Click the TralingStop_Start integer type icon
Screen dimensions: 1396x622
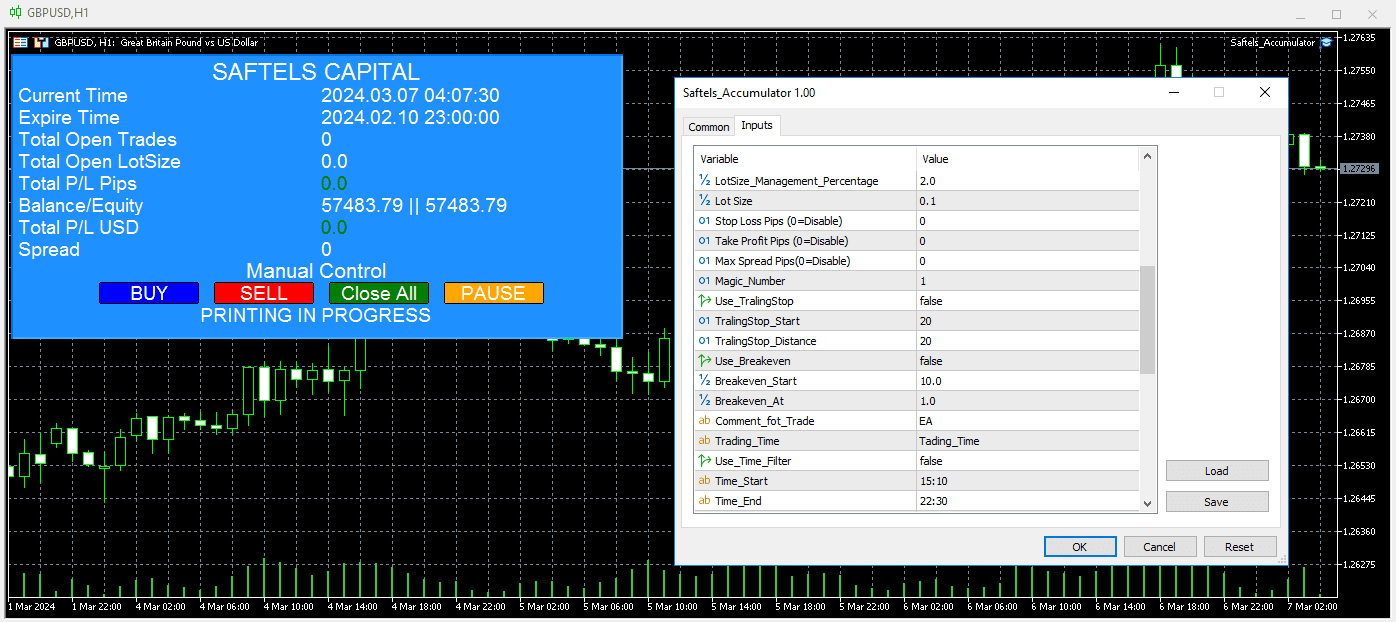tap(704, 321)
